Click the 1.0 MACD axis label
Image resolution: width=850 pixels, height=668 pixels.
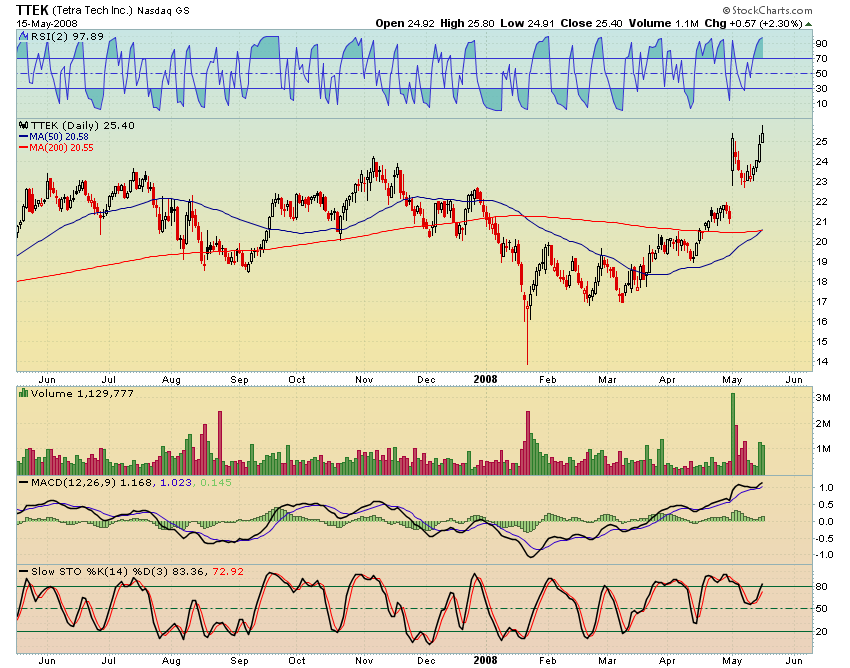(826, 487)
